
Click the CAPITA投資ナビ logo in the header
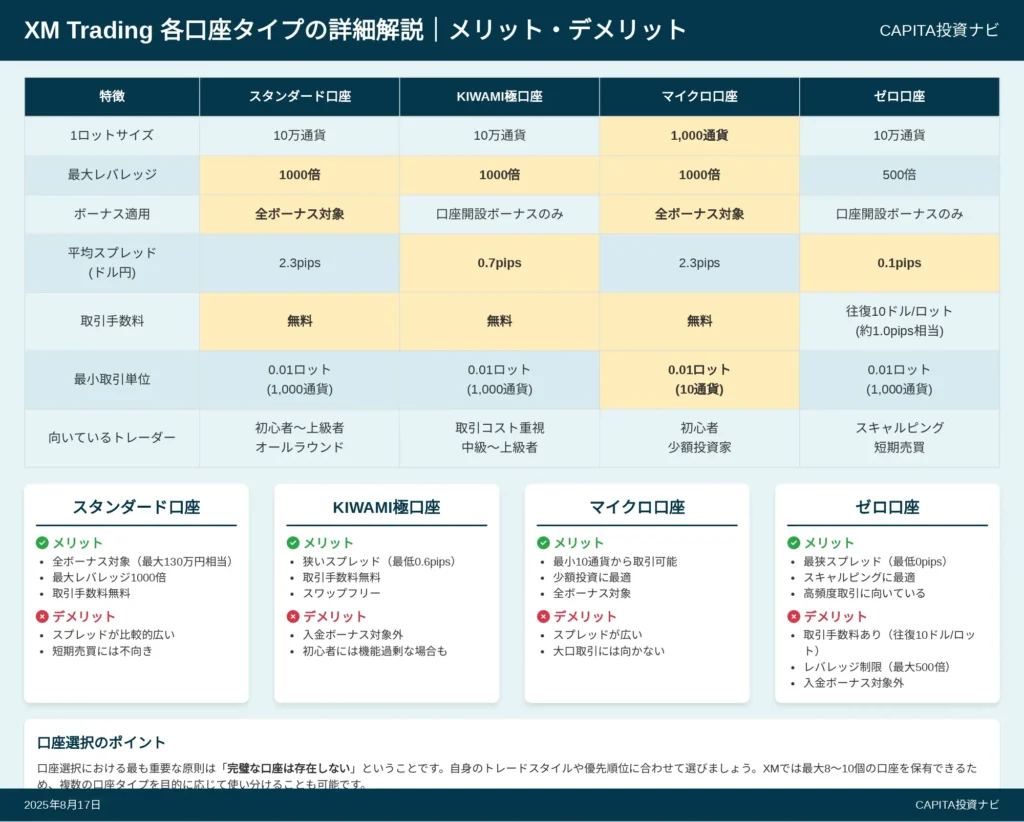tap(938, 31)
